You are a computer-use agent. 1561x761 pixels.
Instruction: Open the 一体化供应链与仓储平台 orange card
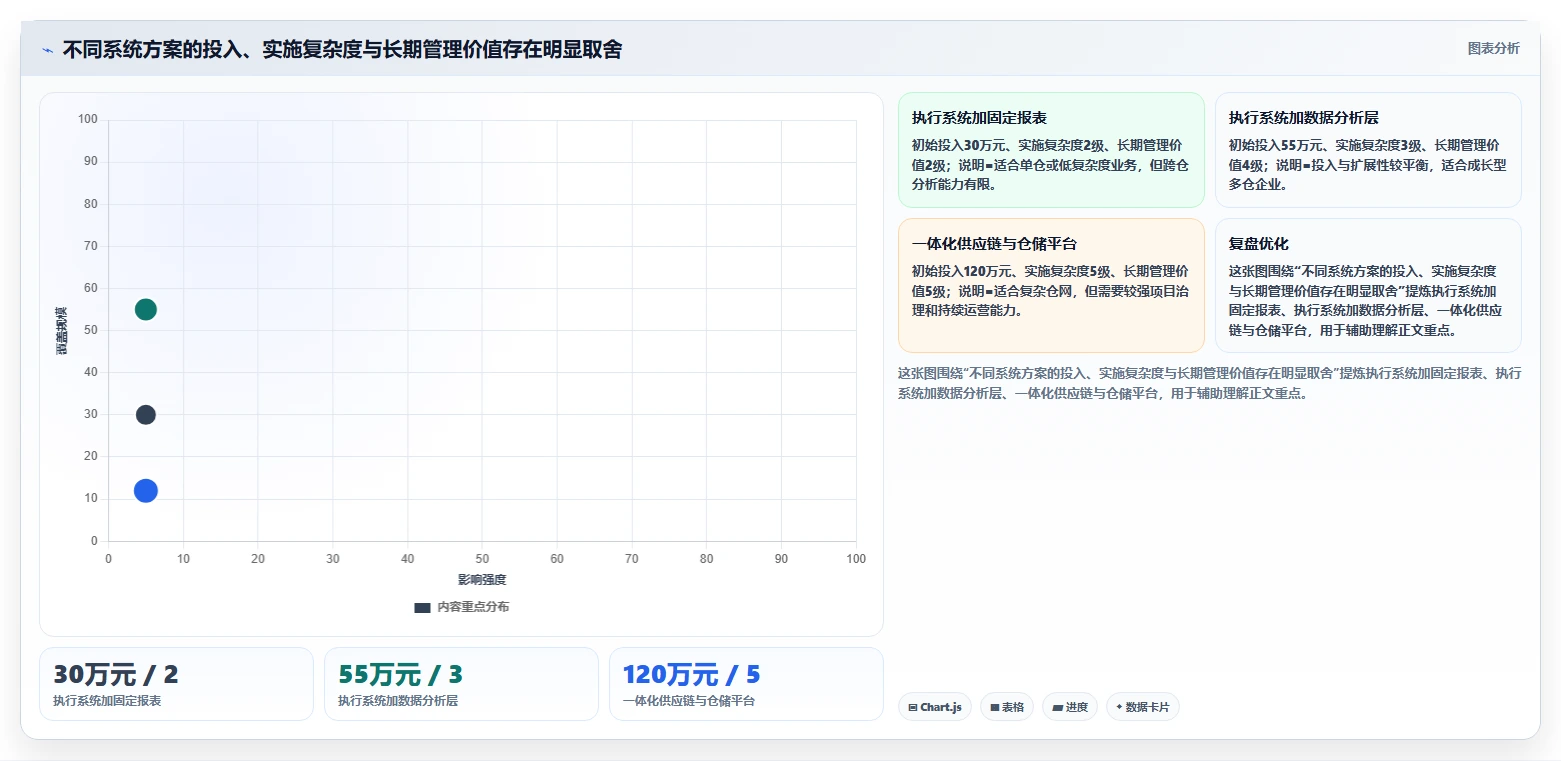(1051, 285)
